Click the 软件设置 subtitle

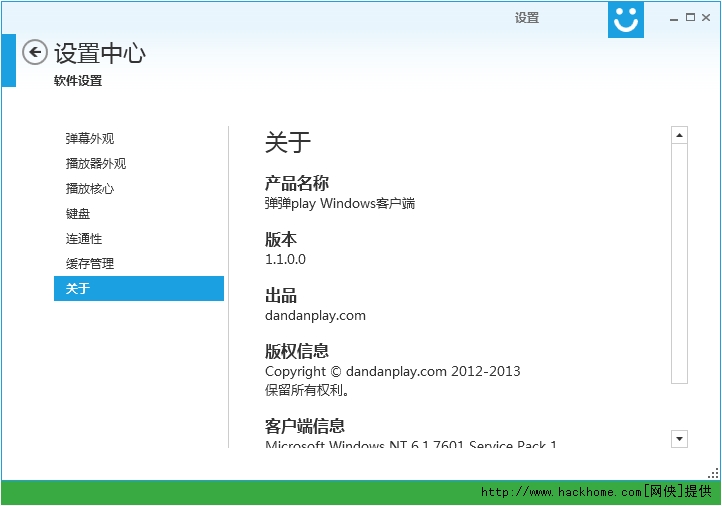click(78, 81)
